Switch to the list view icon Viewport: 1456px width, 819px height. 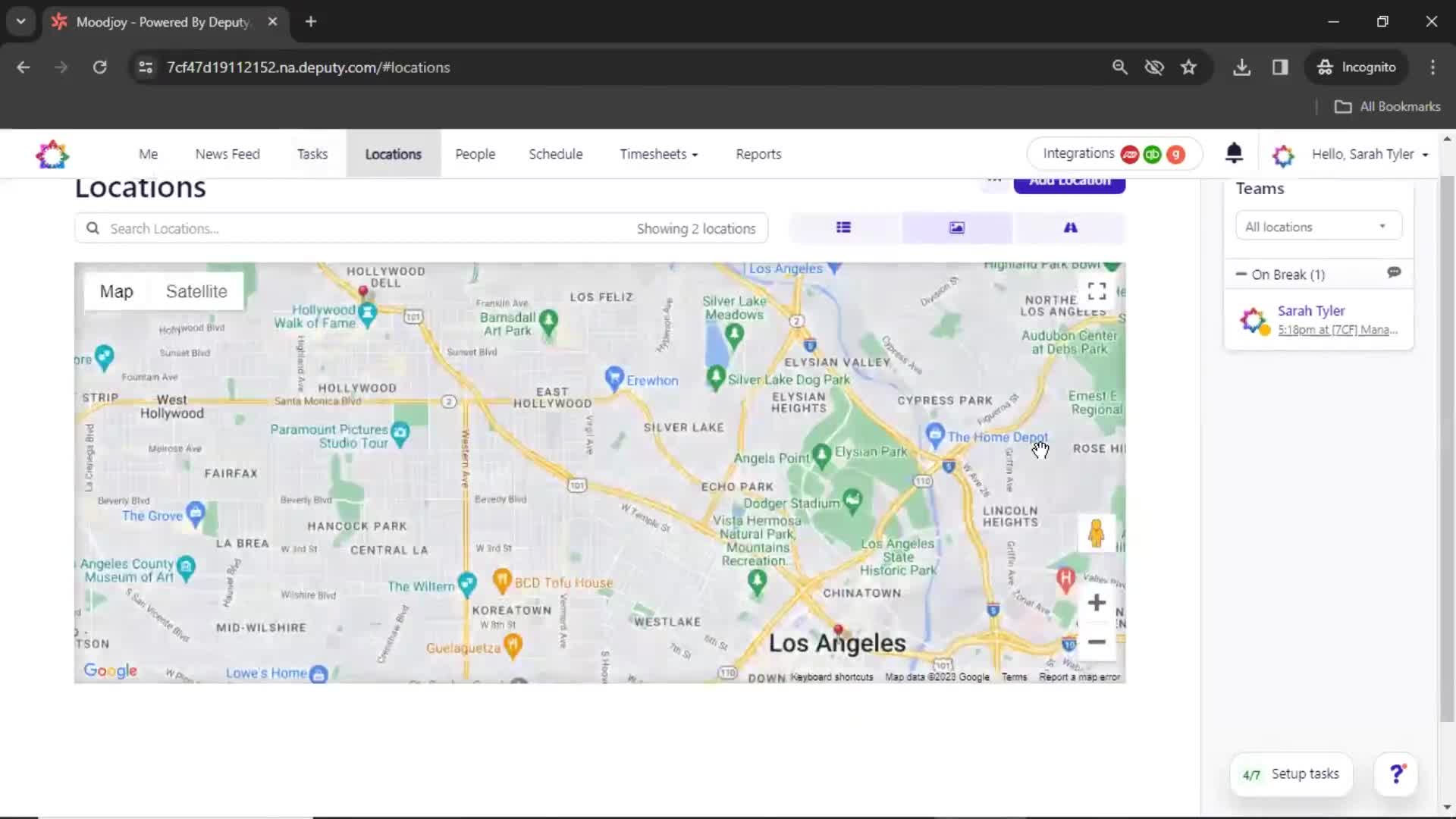coord(843,227)
